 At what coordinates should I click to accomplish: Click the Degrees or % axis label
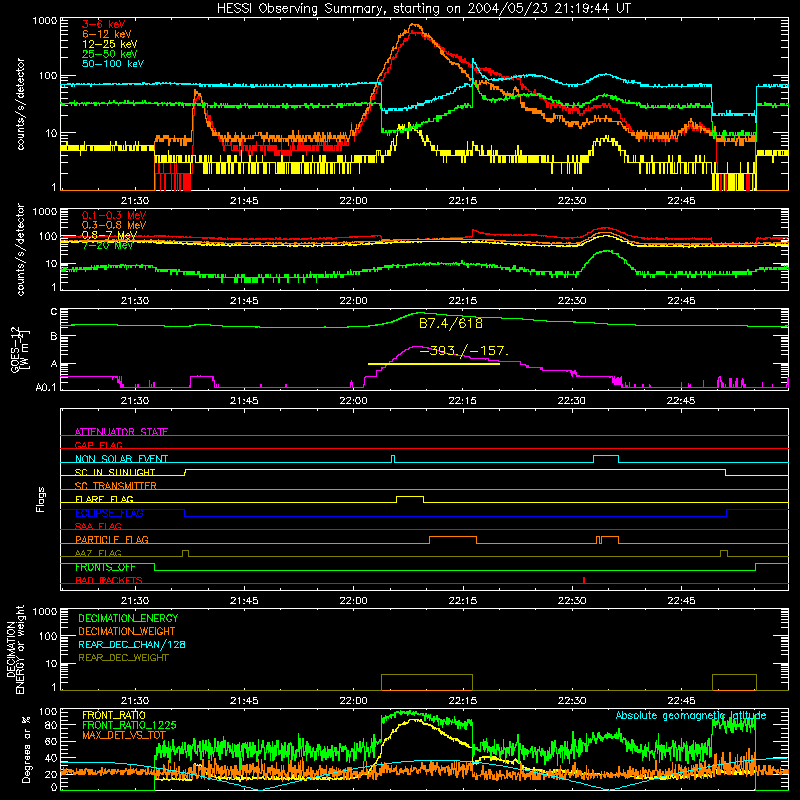tap(27, 749)
